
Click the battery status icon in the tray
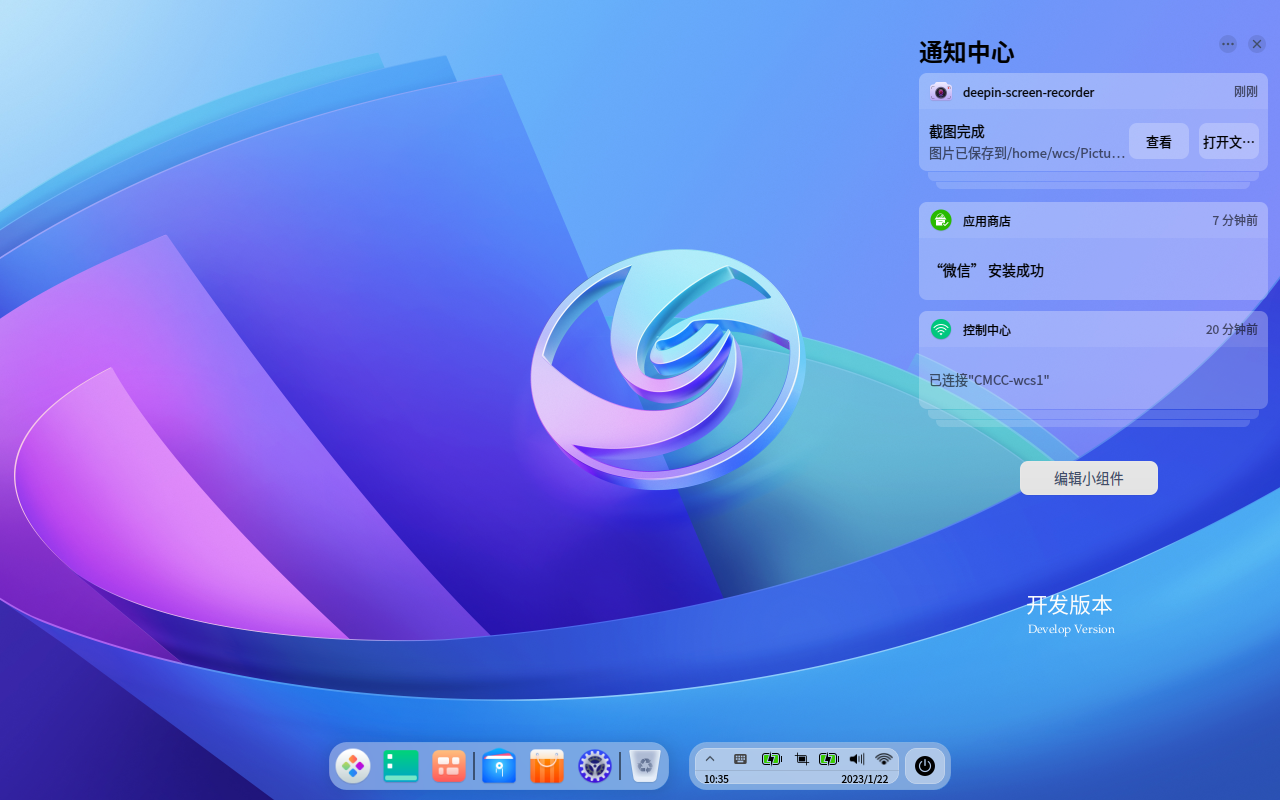pyautogui.click(x=771, y=759)
